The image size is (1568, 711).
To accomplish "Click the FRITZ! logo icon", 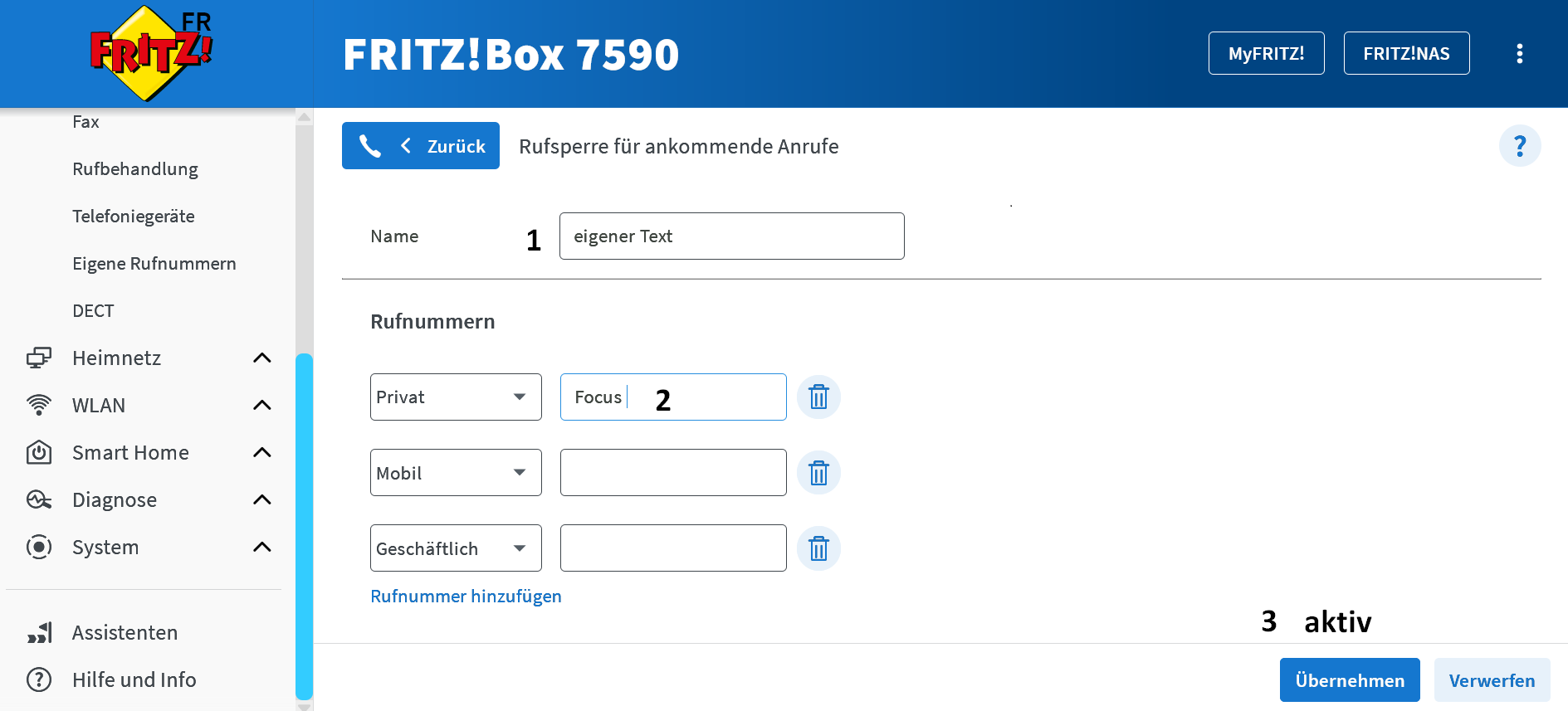I will (151, 53).
